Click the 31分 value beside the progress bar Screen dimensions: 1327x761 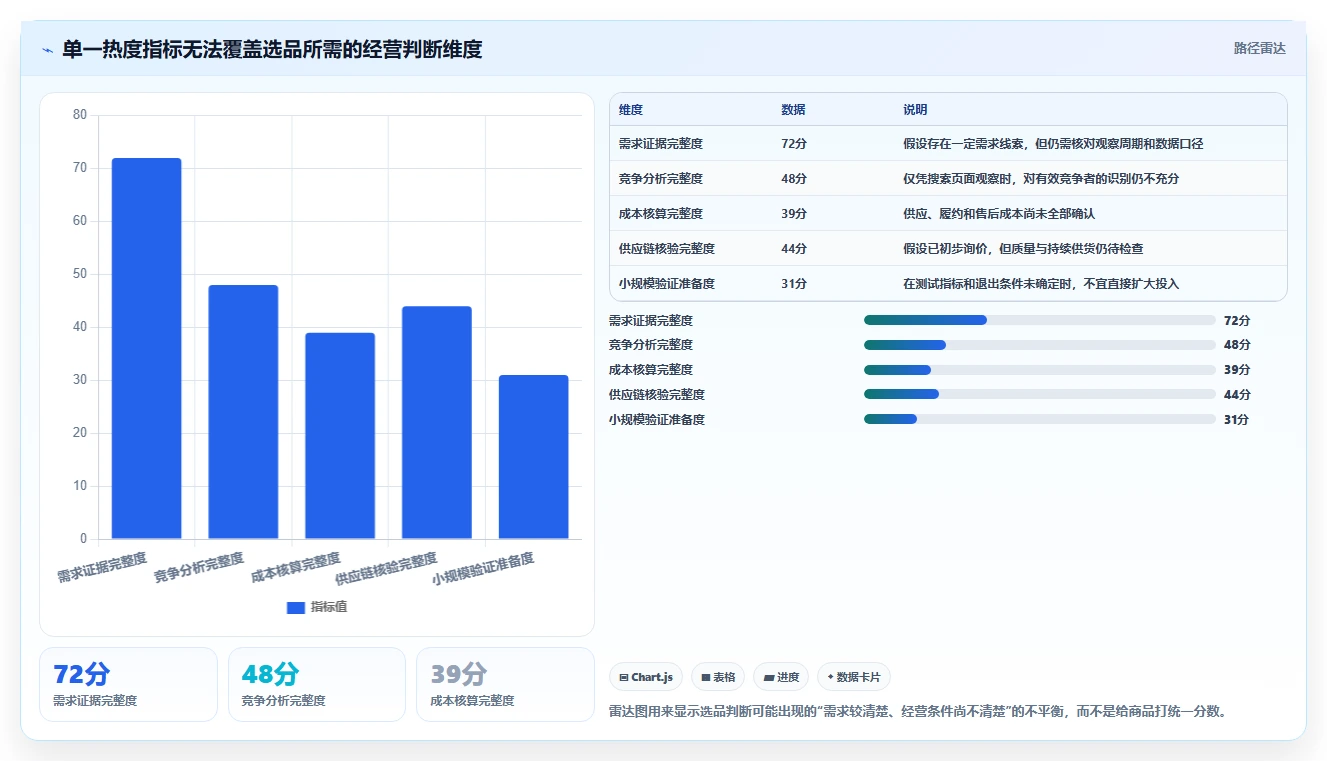click(1237, 419)
